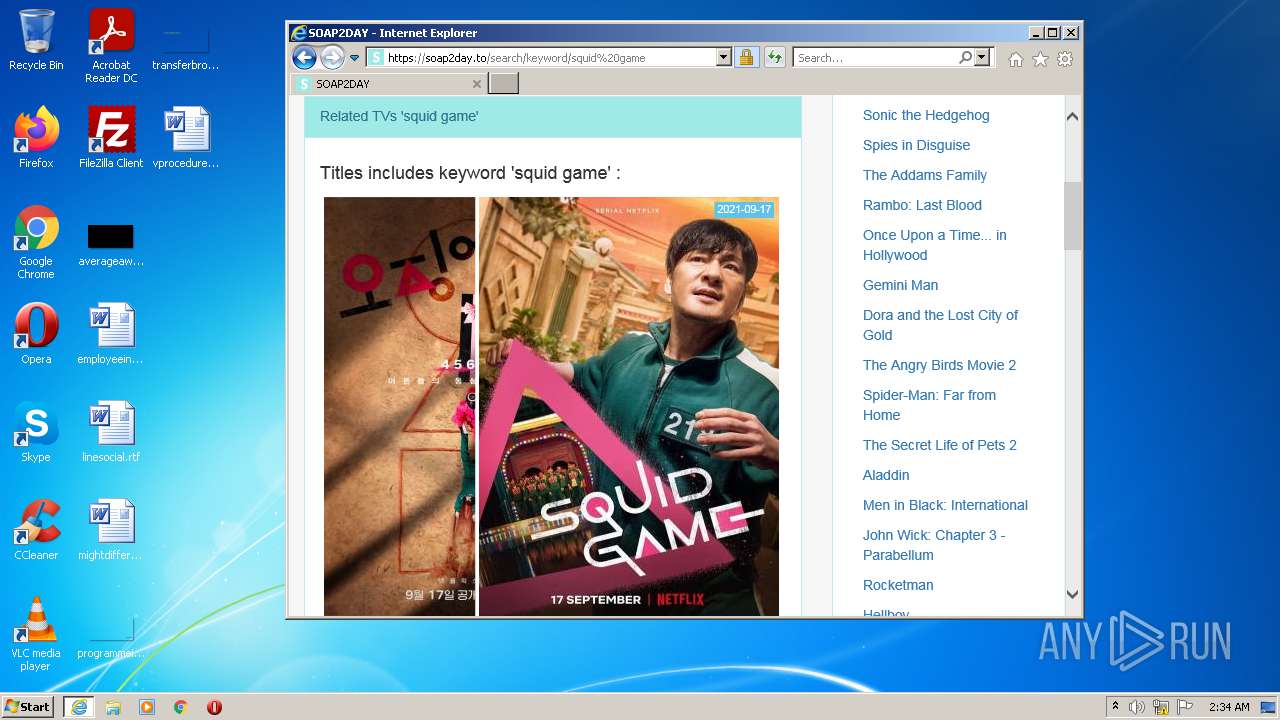Expand search provider dropdown

[x=982, y=58]
